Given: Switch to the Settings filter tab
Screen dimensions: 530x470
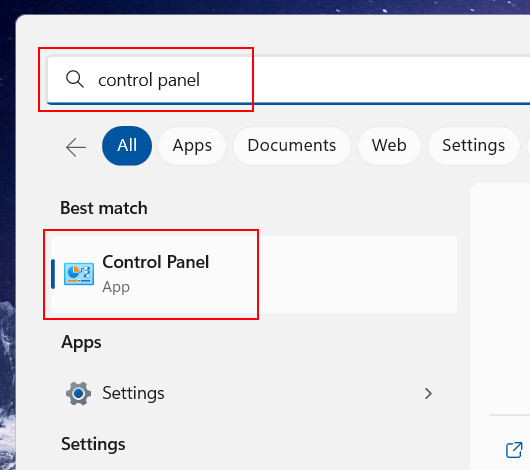Looking at the screenshot, I should coord(474,146).
